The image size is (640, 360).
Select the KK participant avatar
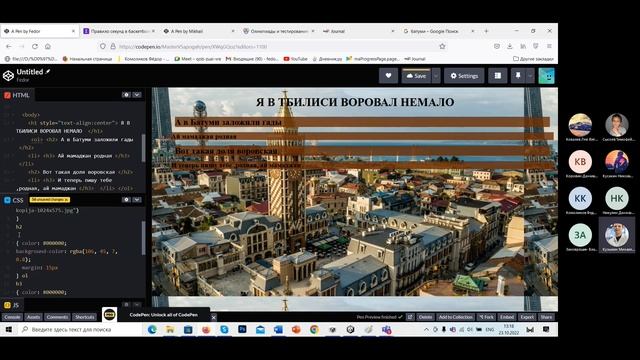coord(580,198)
